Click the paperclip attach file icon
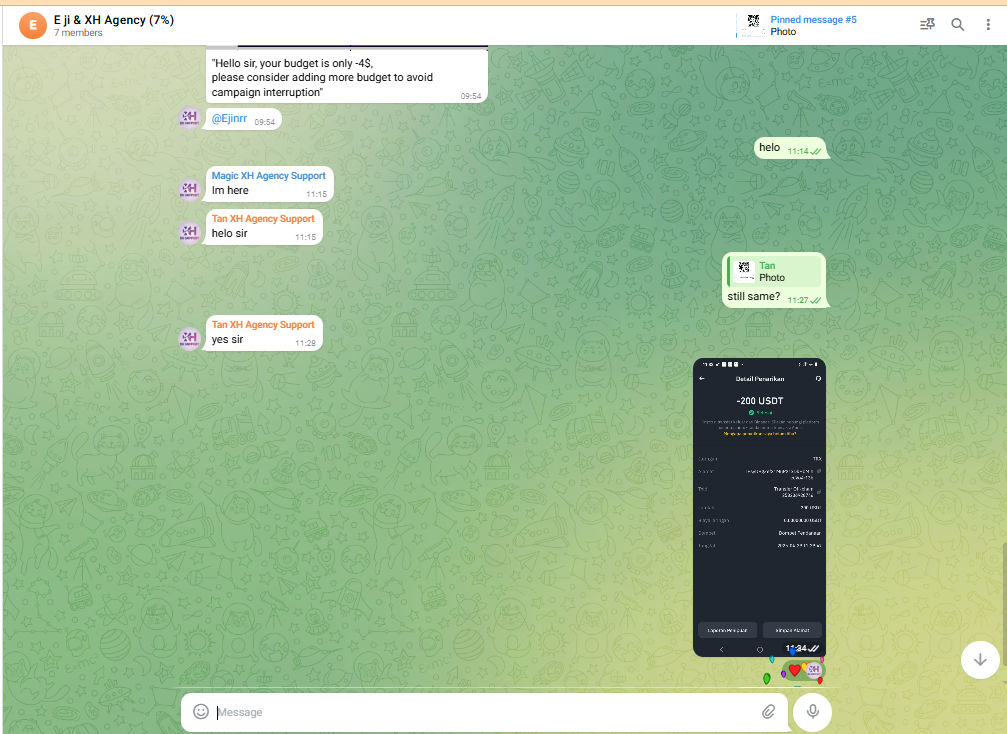The image size is (1007, 734). point(768,712)
